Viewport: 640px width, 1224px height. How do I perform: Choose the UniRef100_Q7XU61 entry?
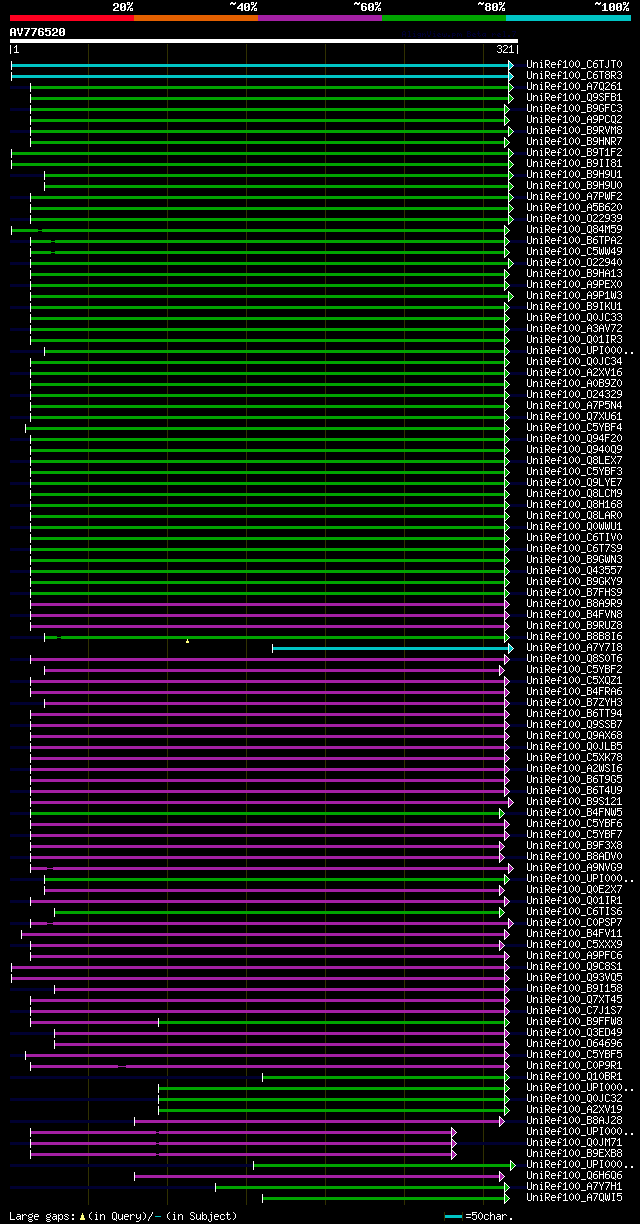click(x=574, y=417)
